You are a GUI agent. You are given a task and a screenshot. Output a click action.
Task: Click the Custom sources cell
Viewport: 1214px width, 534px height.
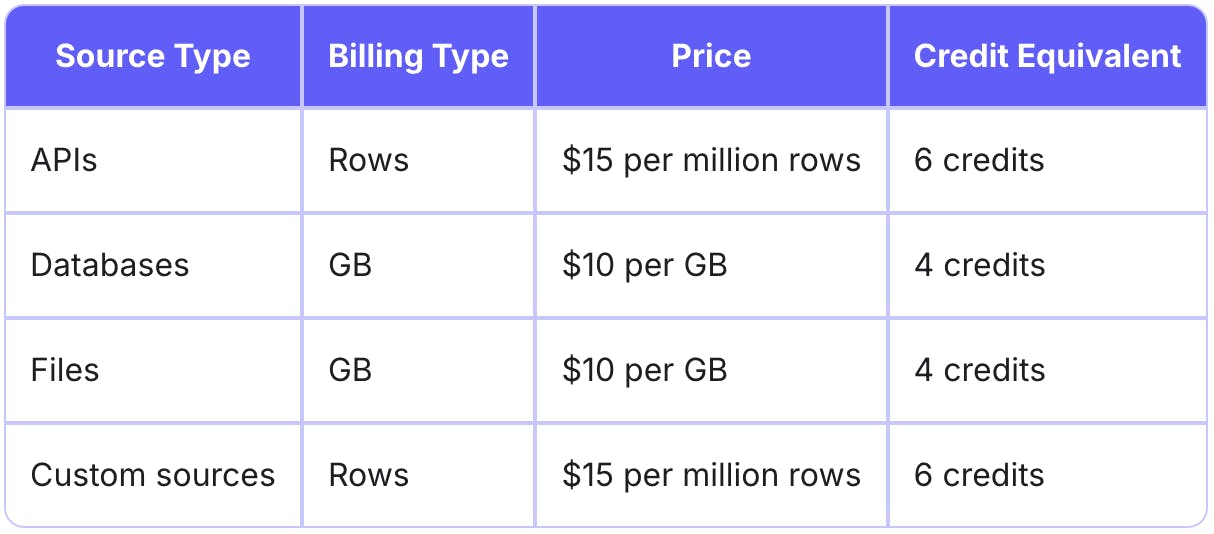point(153,475)
